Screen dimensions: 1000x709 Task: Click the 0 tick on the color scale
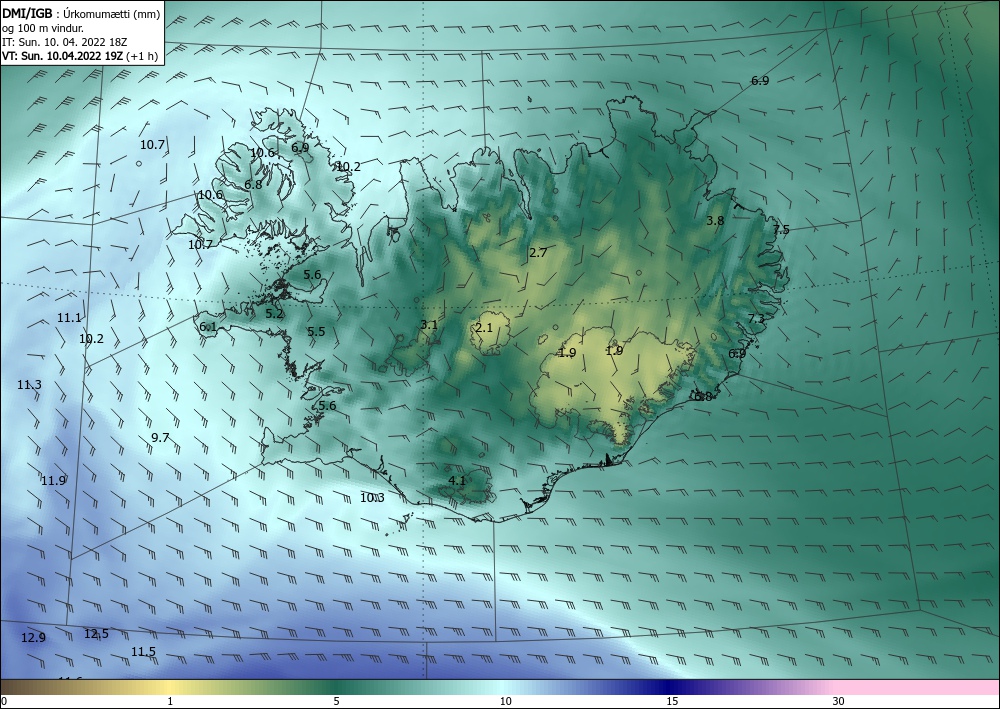coord(4,701)
